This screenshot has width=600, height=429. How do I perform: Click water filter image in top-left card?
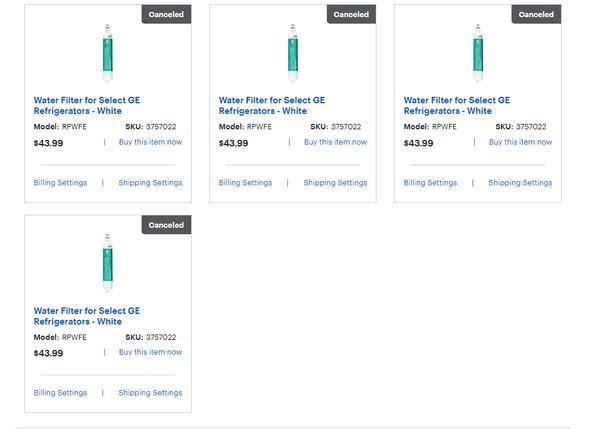[x=108, y=53]
